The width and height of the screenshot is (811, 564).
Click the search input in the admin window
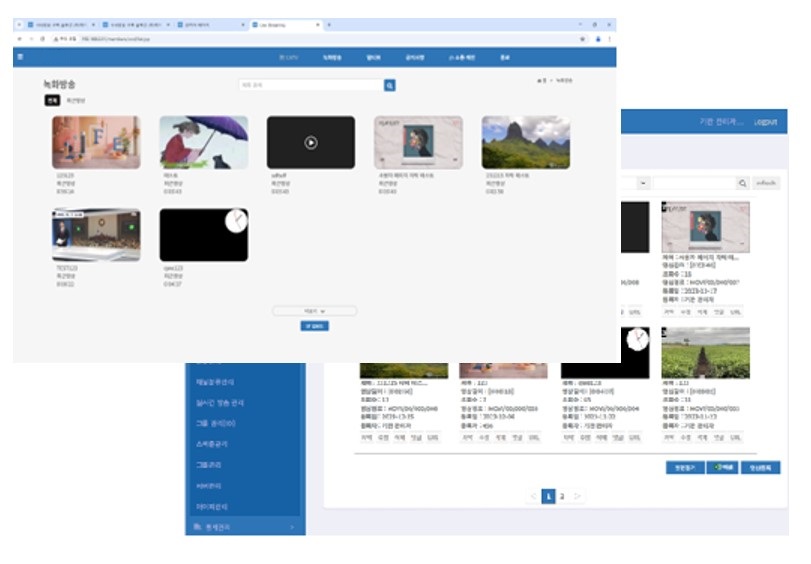click(x=695, y=183)
